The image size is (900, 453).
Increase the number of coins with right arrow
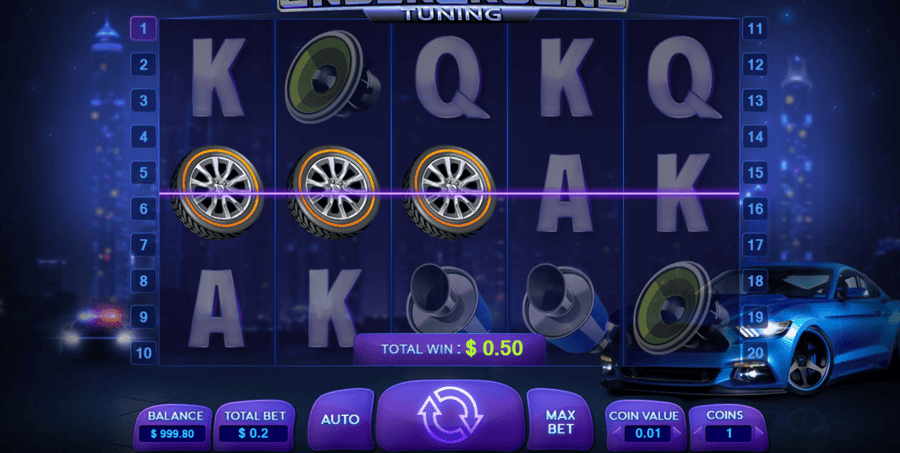pos(760,433)
